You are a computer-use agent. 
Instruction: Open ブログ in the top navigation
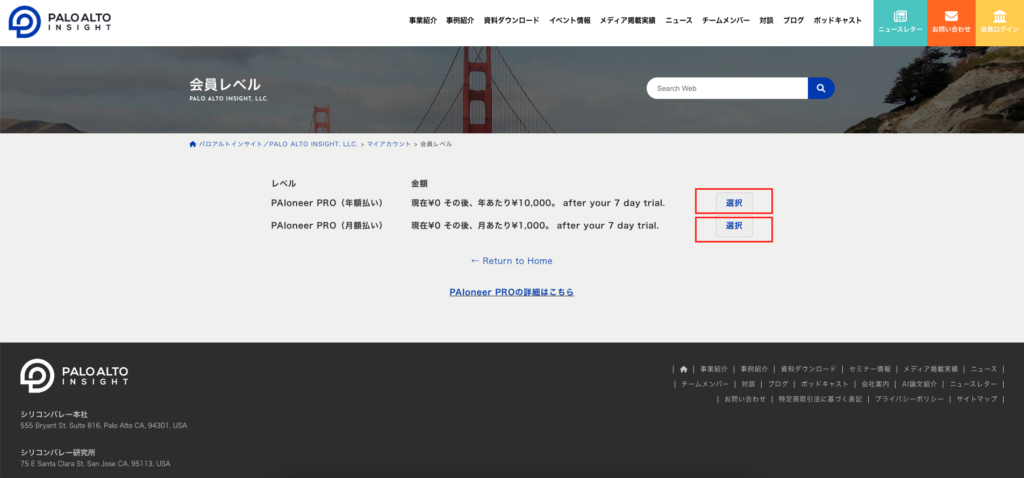pos(793,20)
